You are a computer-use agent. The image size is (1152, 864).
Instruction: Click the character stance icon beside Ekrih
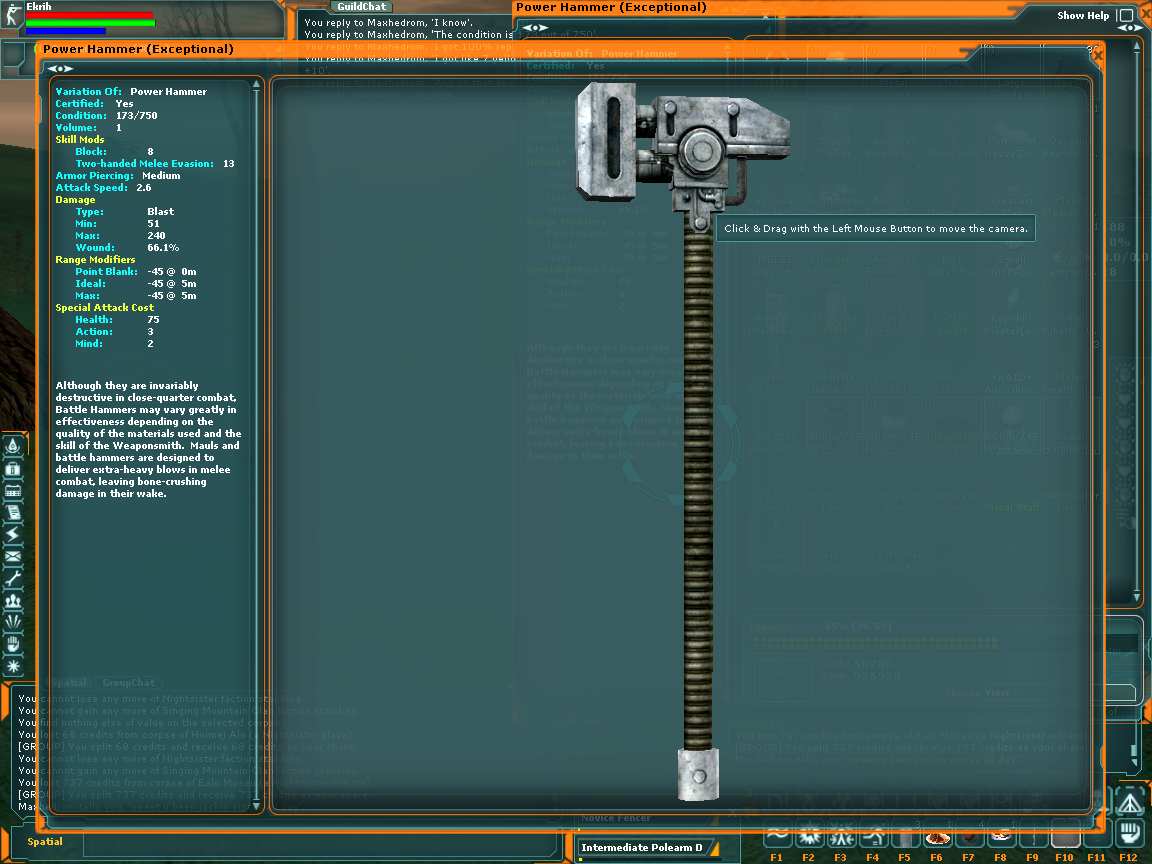click(x=11, y=14)
